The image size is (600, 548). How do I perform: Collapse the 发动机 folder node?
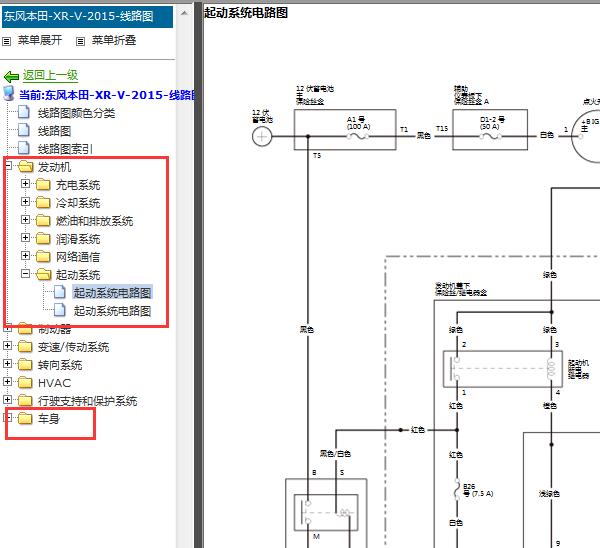8,166
